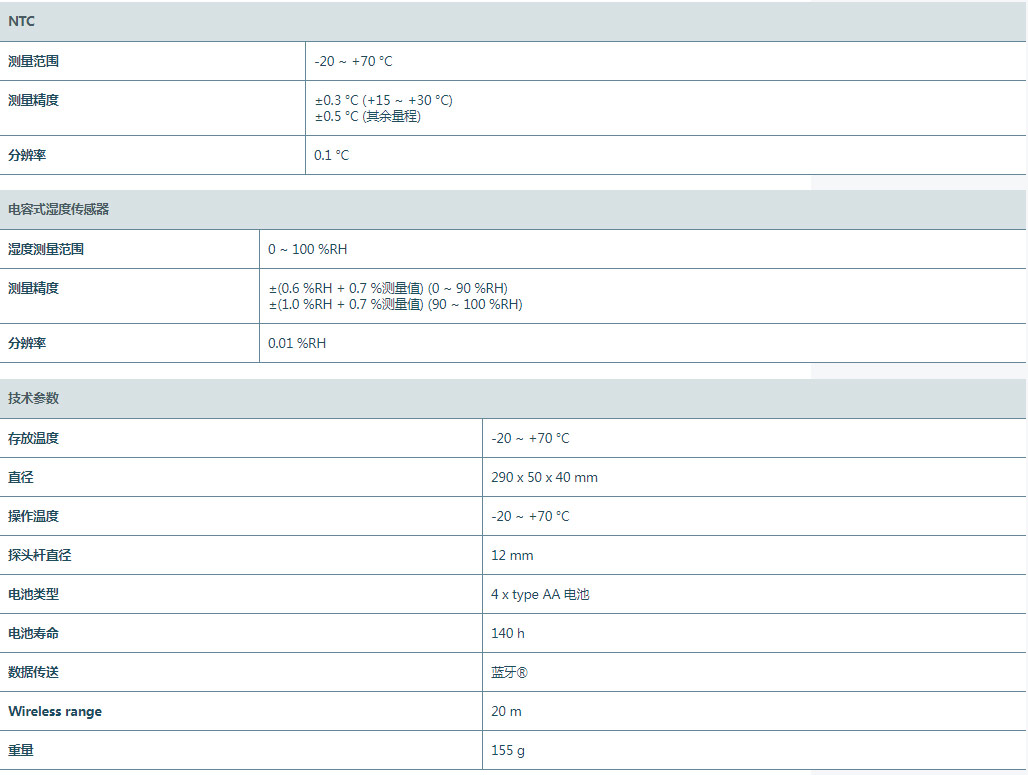Viewport: 1028px width, 775px height.
Task: Click the 290 x 50 x 40 mm value
Action: coord(544,477)
